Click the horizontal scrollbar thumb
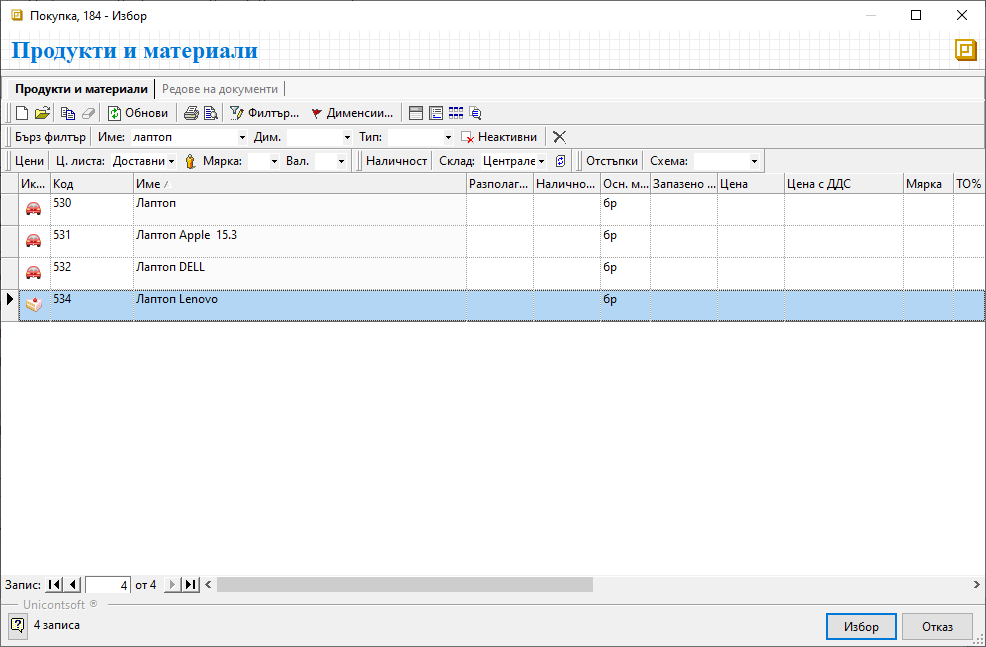 click(x=404, y=585)
